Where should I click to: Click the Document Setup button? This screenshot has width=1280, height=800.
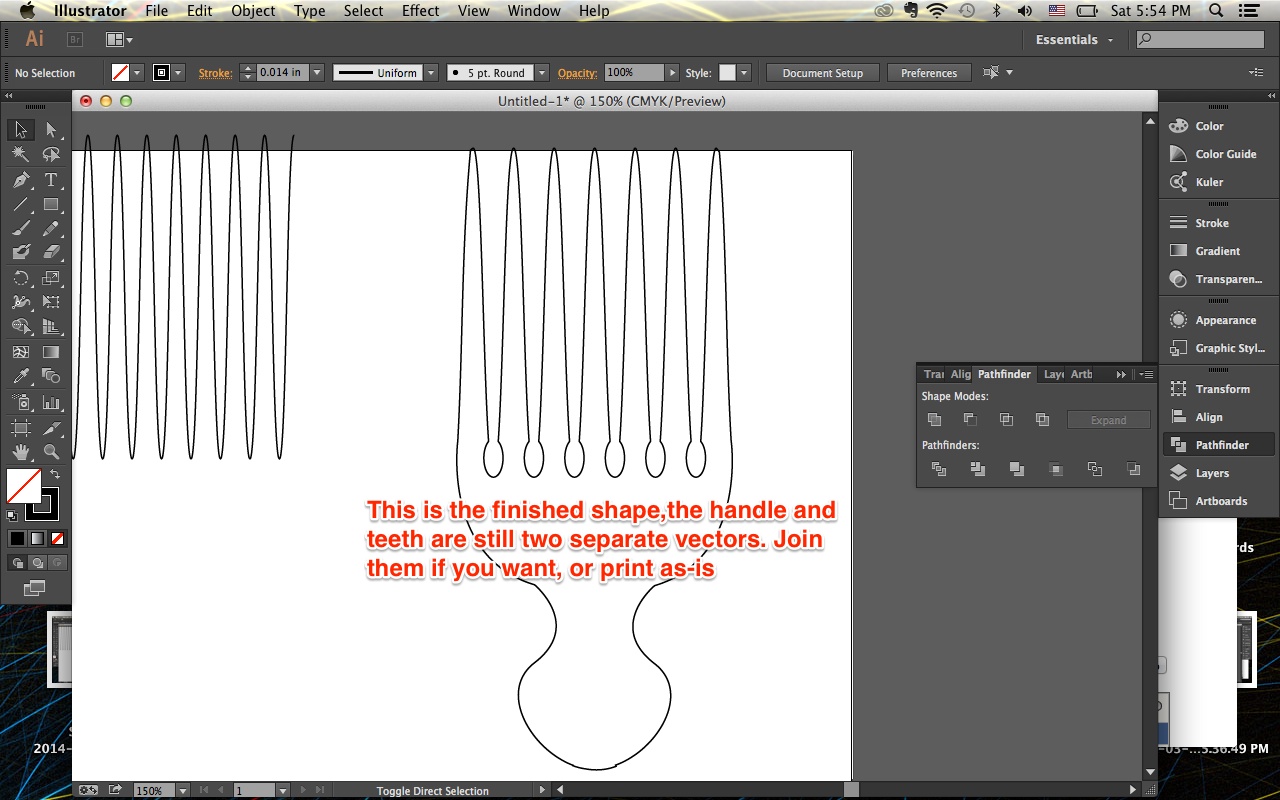point(821,72)
